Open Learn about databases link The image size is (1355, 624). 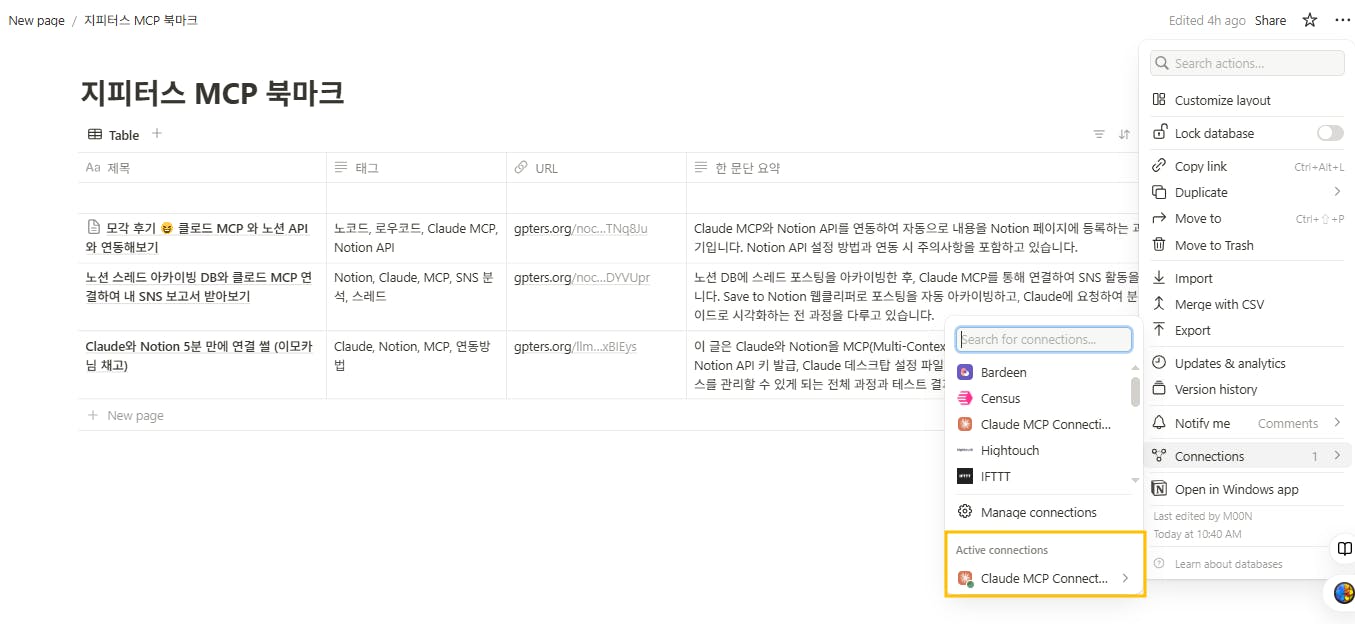click(1228, 564)
